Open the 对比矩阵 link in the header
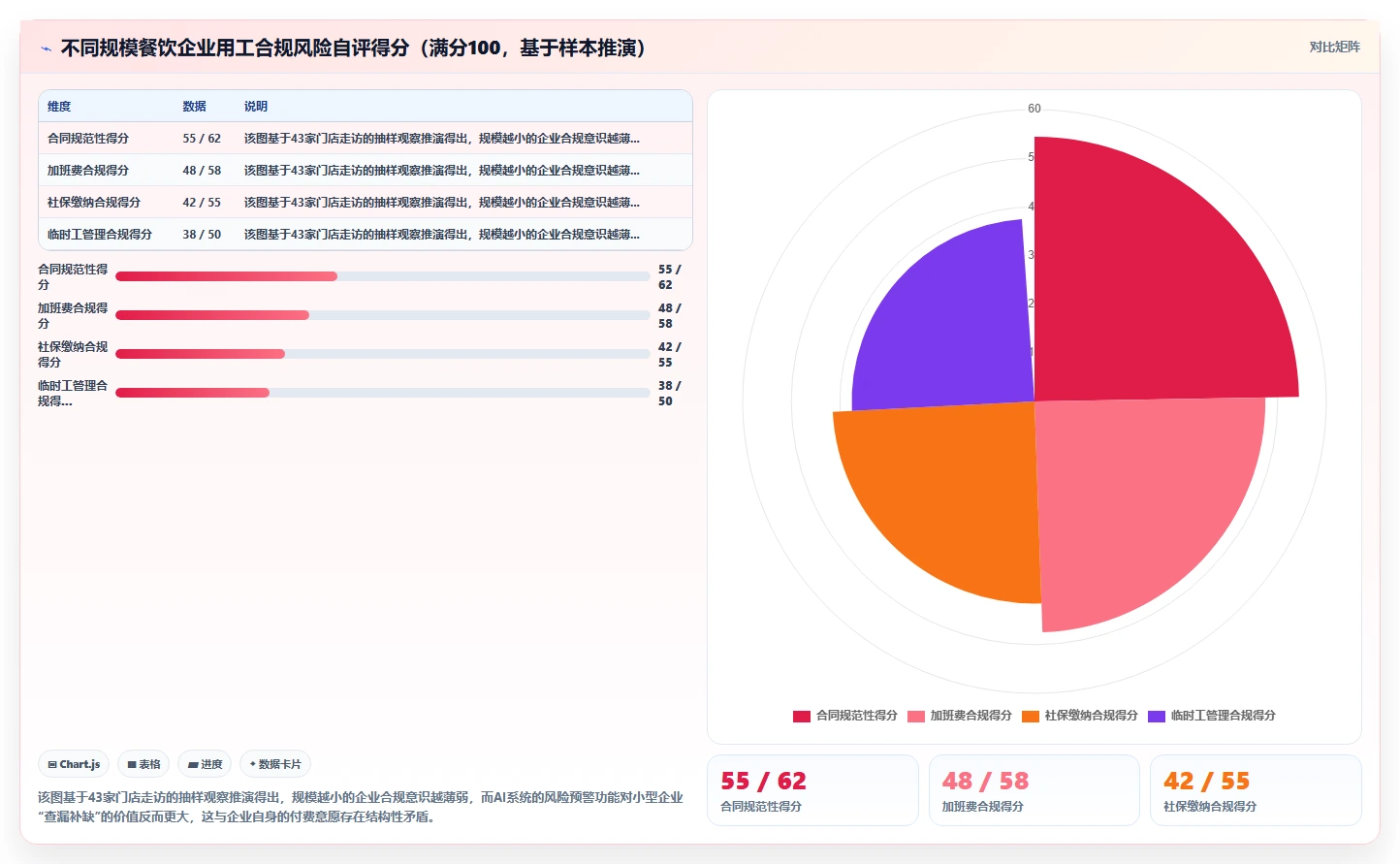This screenshot has width=1400, height=864. tap(1334, 47)
